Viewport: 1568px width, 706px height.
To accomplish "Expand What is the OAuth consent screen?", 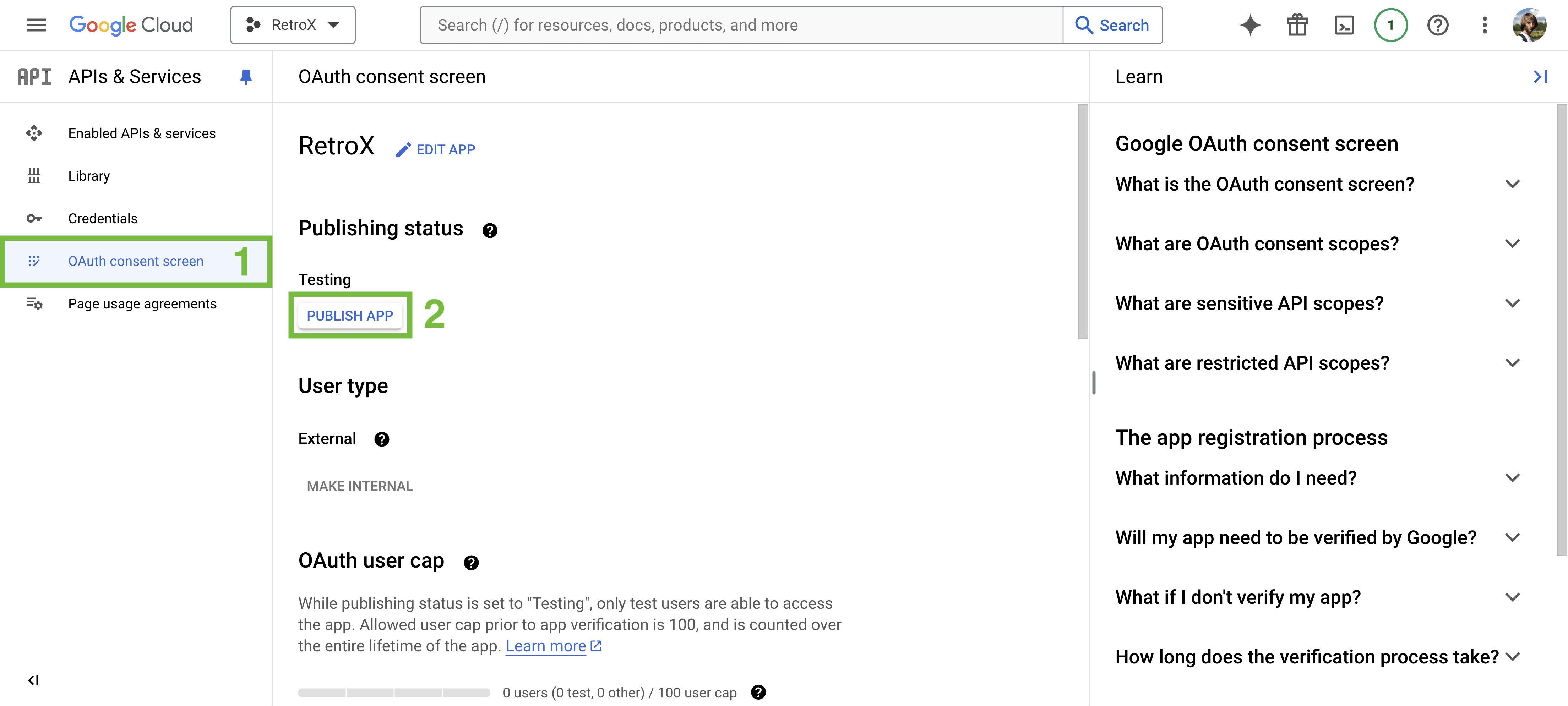I will (1318, 184).
